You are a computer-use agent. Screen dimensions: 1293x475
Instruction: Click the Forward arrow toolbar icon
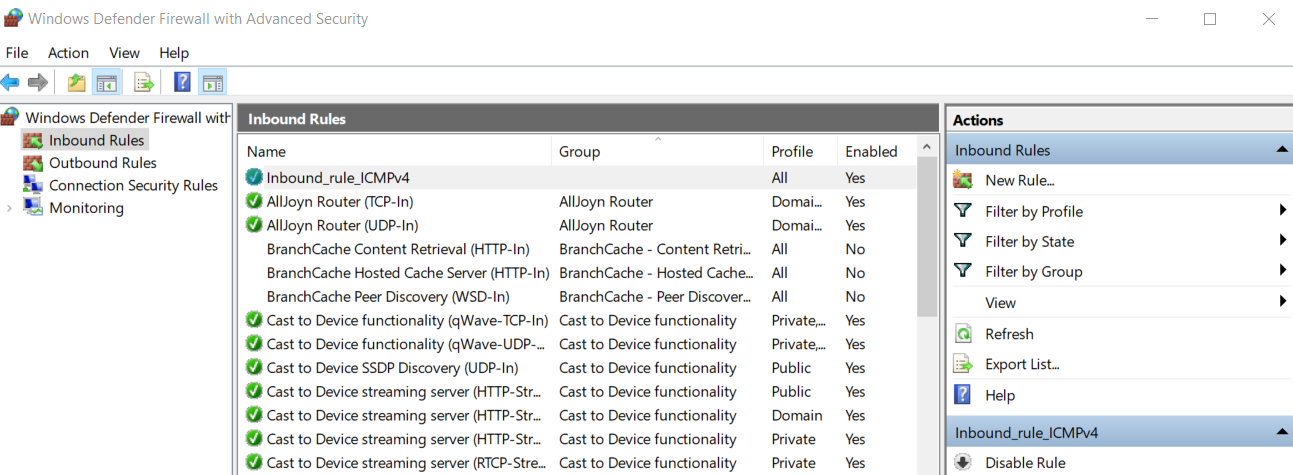38,82
